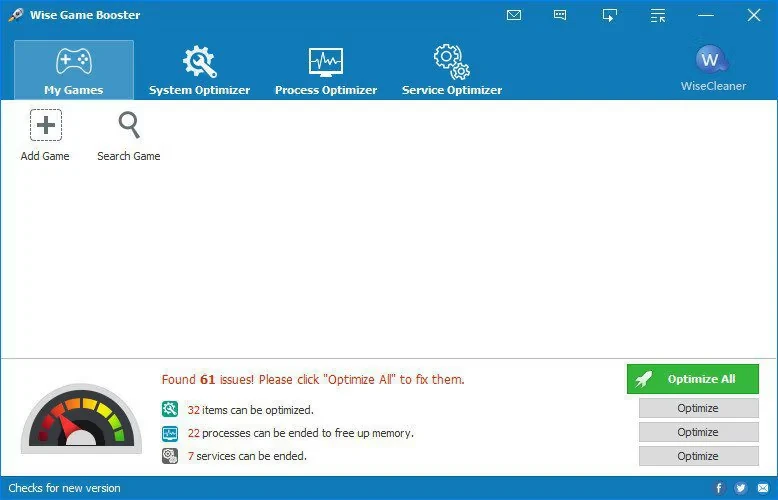The image size is (778, 500).
Task: Open the title bar menu list icon
Action: point(657,15)
